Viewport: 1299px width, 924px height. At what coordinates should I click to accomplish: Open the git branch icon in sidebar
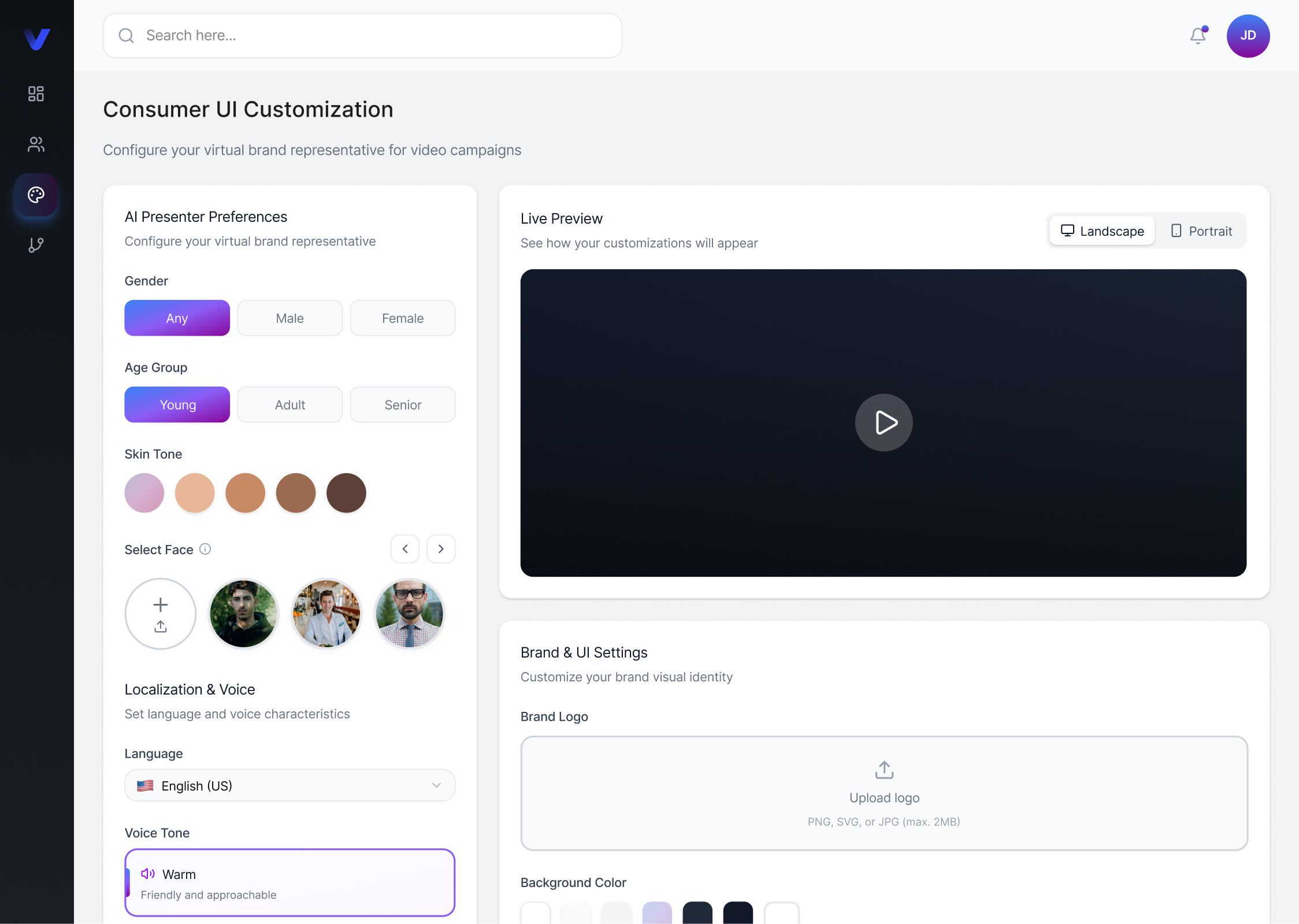pyautogui.click(x=36, y=245)
